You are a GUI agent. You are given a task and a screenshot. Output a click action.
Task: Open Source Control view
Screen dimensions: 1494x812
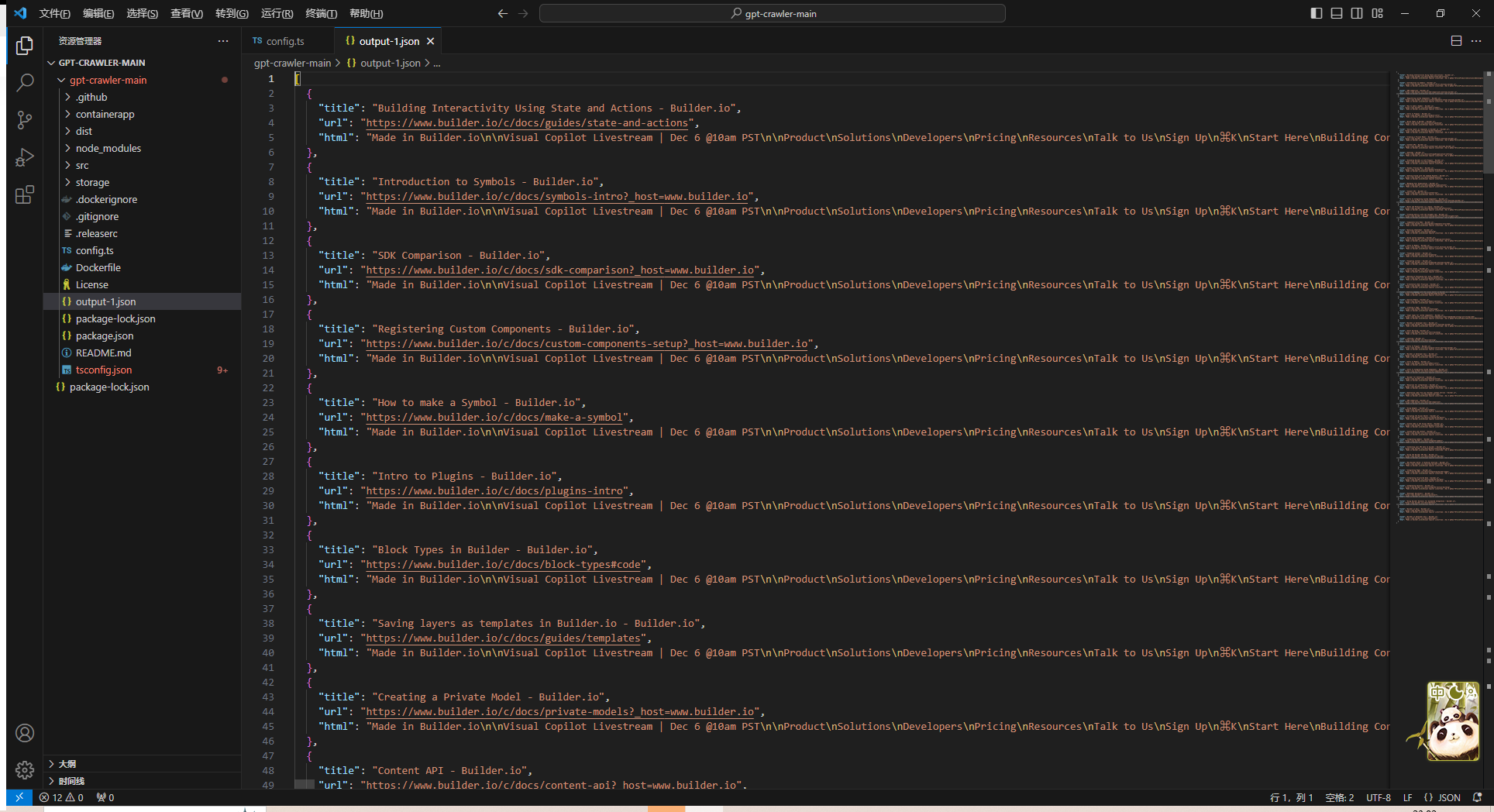click(x=25, y=120)
